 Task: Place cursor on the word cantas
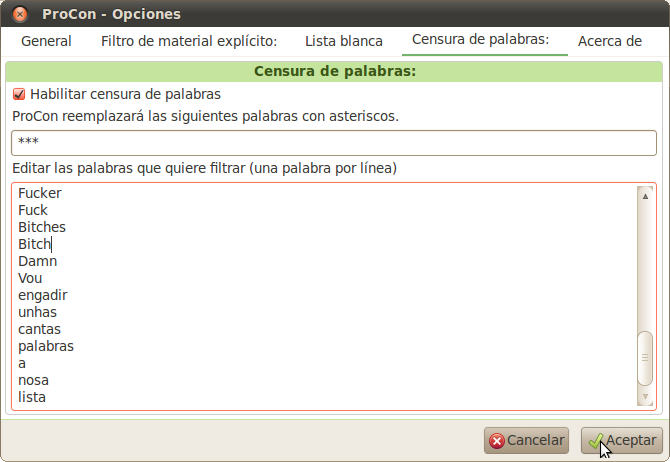[39, 329]
